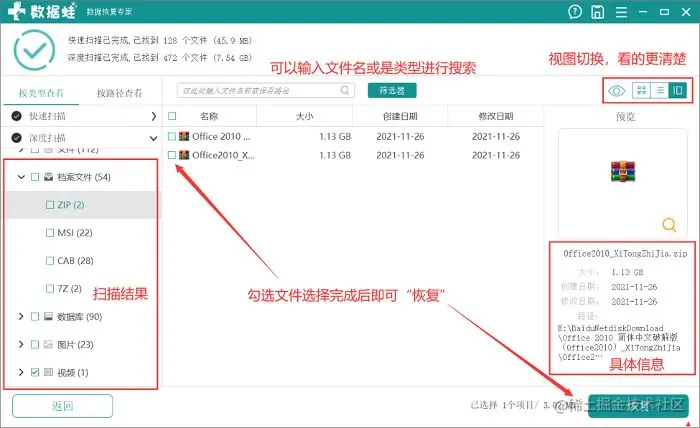This screenshot has width=700, height=428.
Task: Switch to 按路径查看 tab
Action: [x=119, y=93]
